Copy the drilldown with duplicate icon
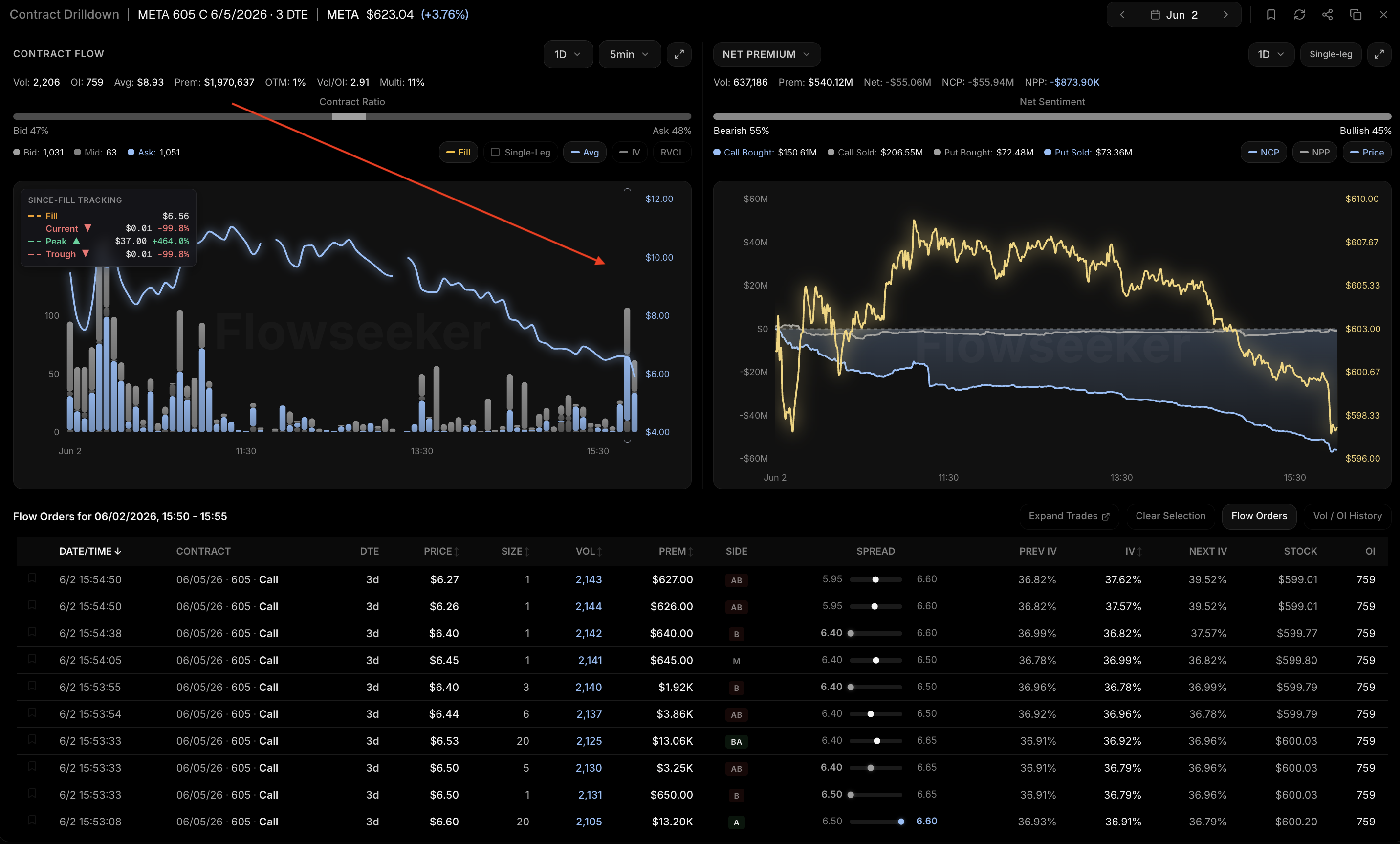Screen dimensions: 1400x844 [1356, 15]
